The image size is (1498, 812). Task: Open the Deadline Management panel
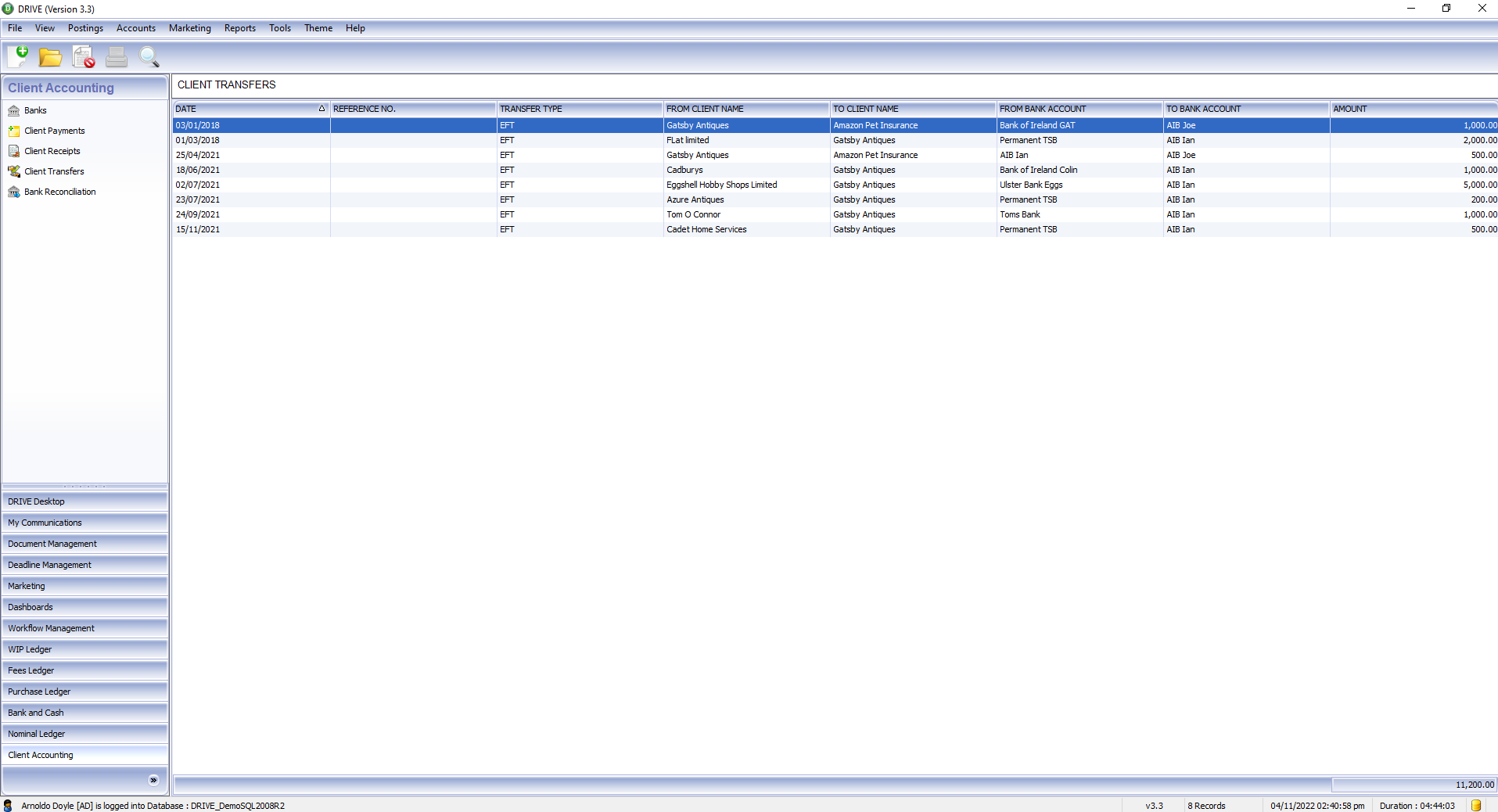tap(84, 565)
